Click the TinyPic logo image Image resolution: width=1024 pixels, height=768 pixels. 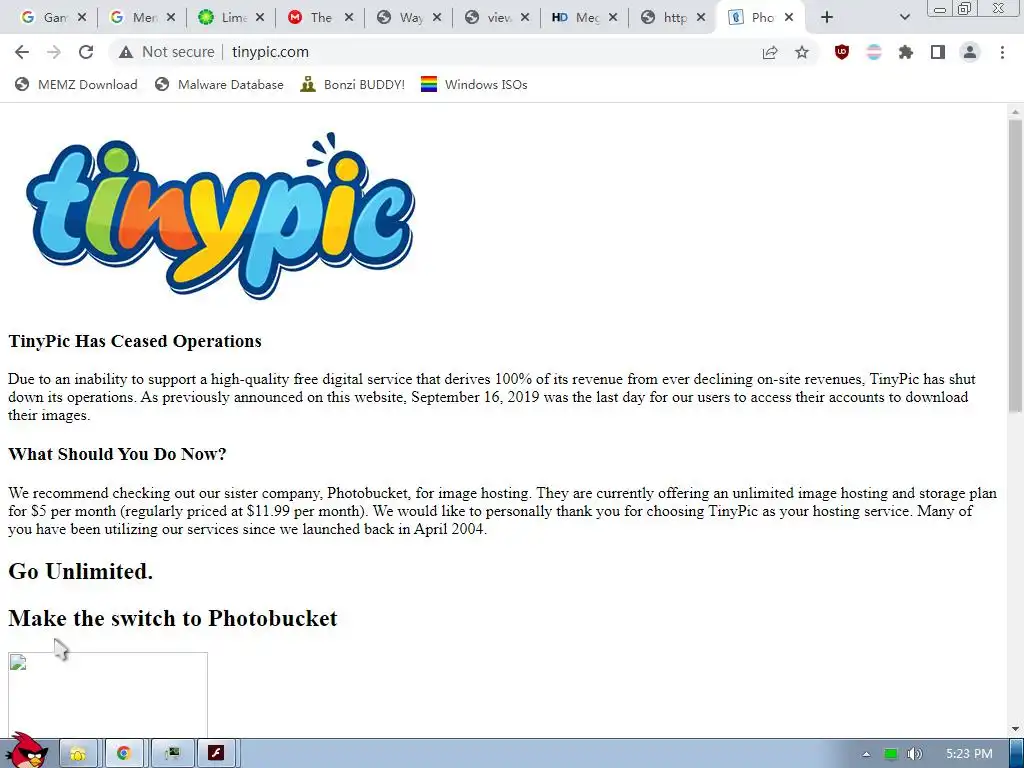coord(220,216)
